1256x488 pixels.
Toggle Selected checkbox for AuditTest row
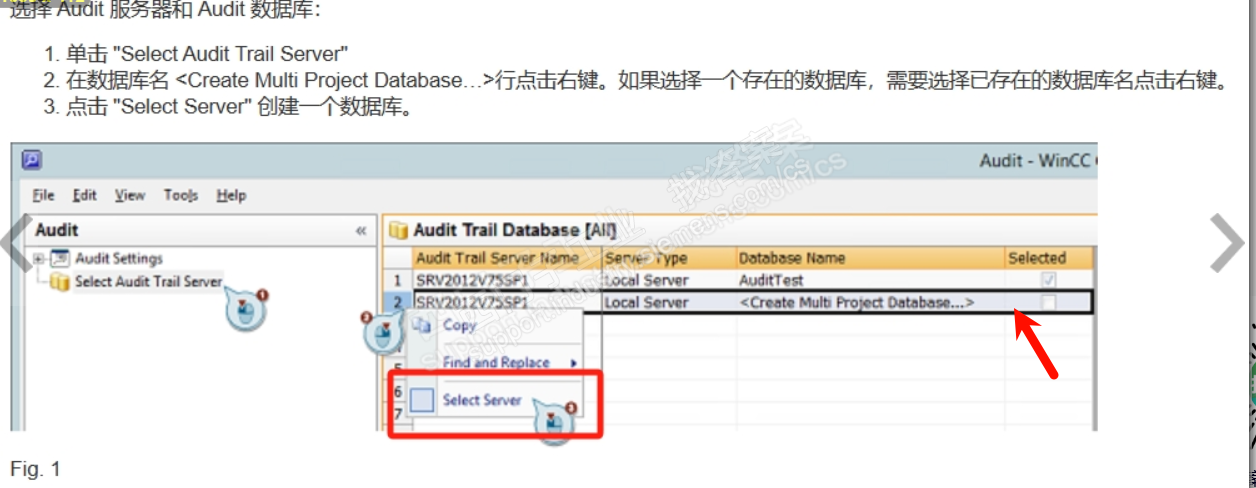point(1048,280)
